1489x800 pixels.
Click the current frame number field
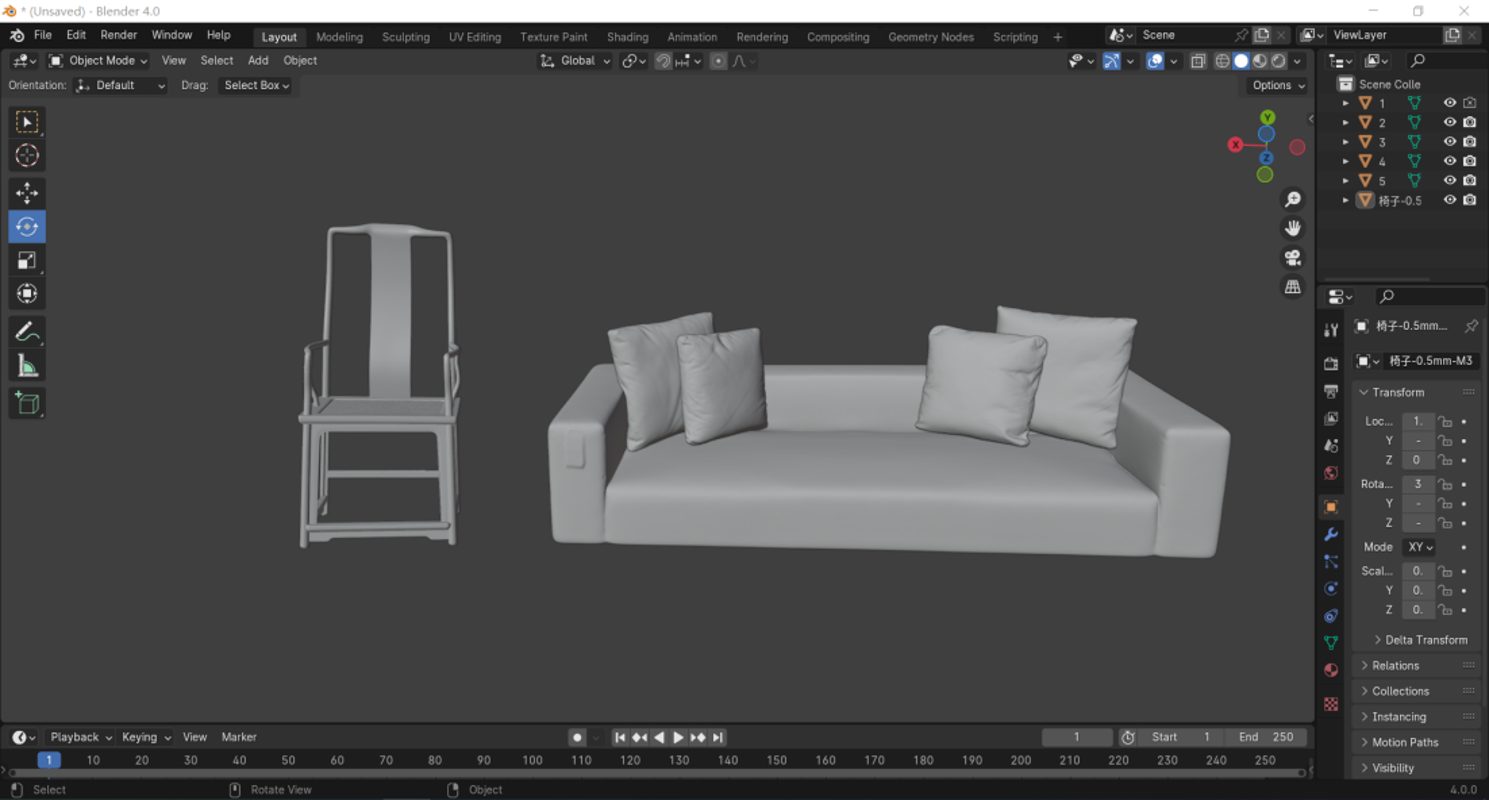pyautogui.click(x=1077, y=737)
